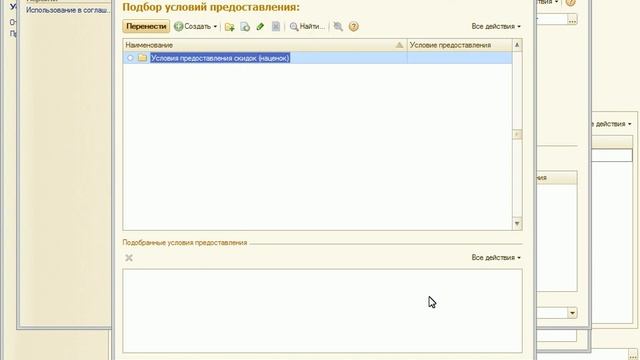Click the cancel search icon

coord(338,27)
